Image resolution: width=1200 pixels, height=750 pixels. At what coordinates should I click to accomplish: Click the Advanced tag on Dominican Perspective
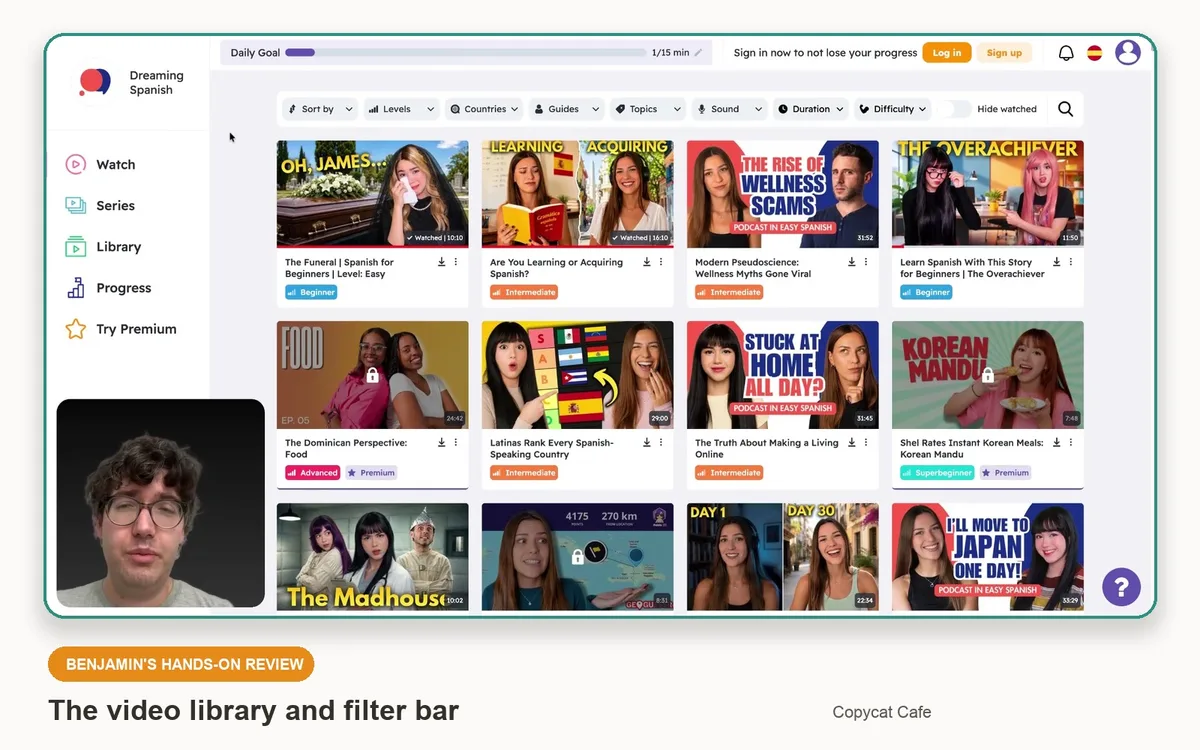(313, 472)
